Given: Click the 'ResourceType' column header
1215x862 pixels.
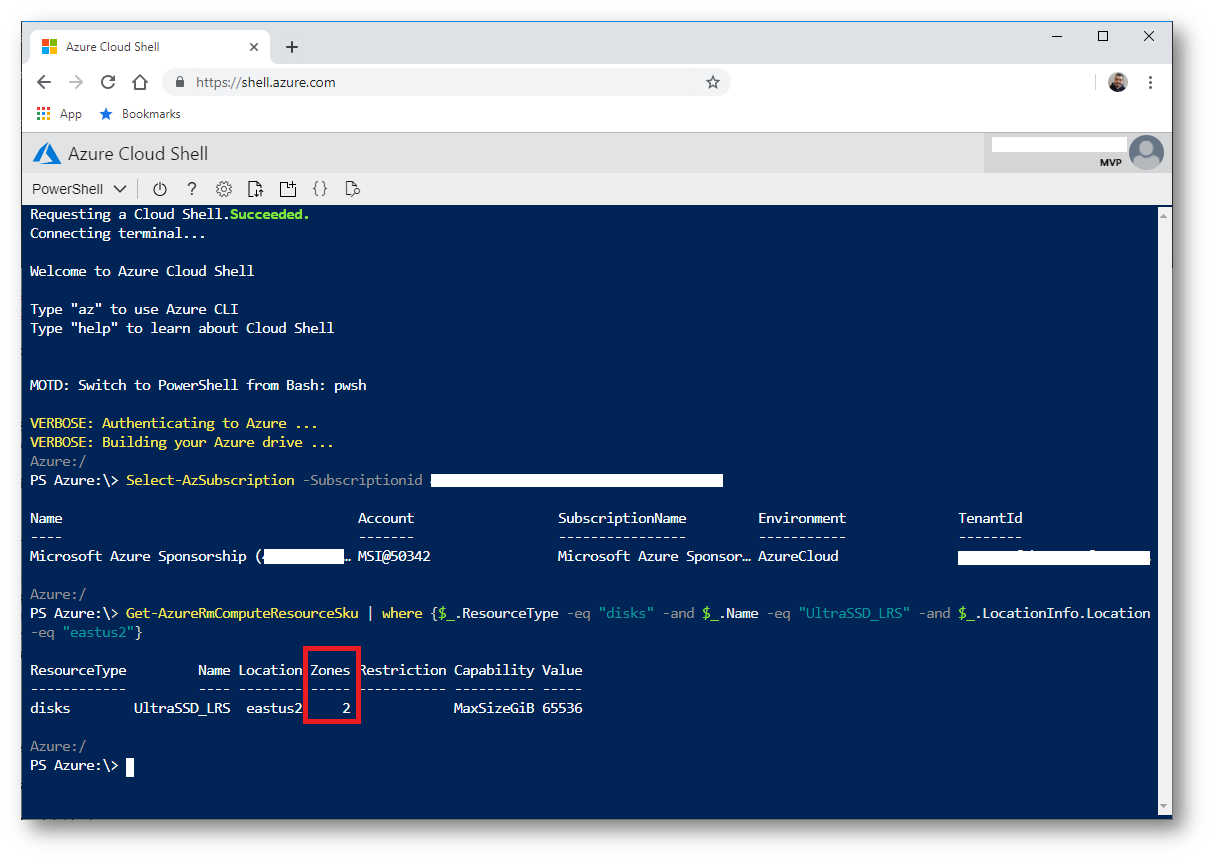Looking at the screenshot, I should coord(78,670).
